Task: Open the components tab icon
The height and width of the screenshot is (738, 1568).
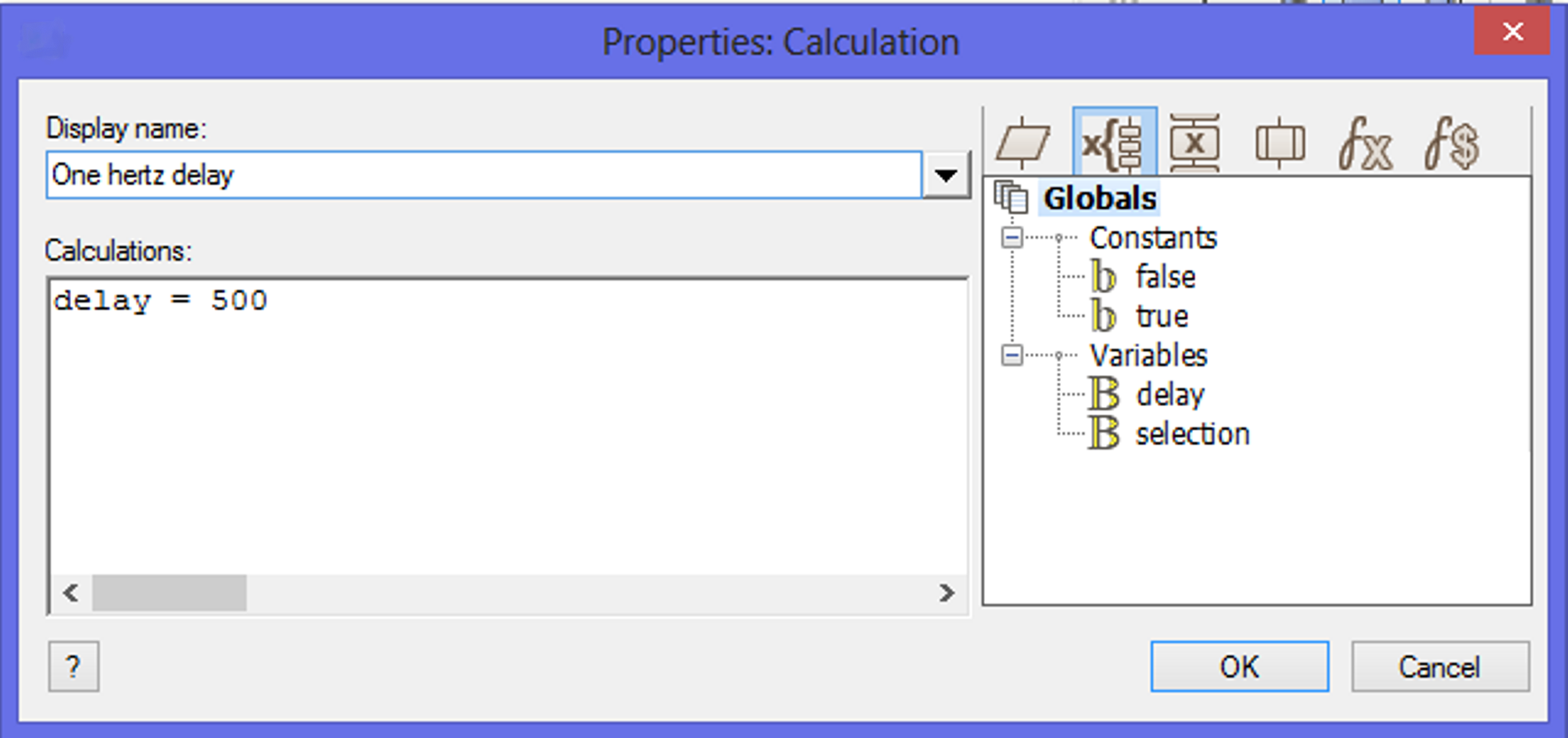Action: click(x=1280, y=143)
